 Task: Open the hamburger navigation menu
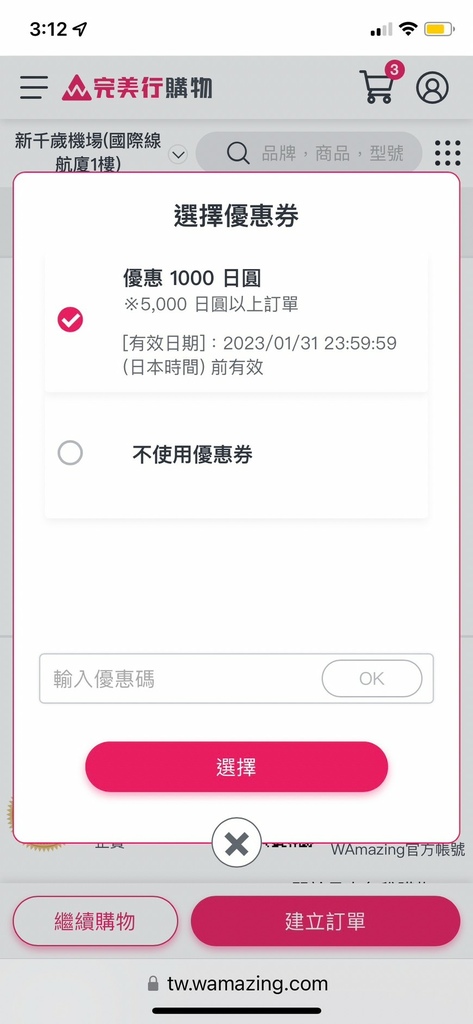pos(34,88)
